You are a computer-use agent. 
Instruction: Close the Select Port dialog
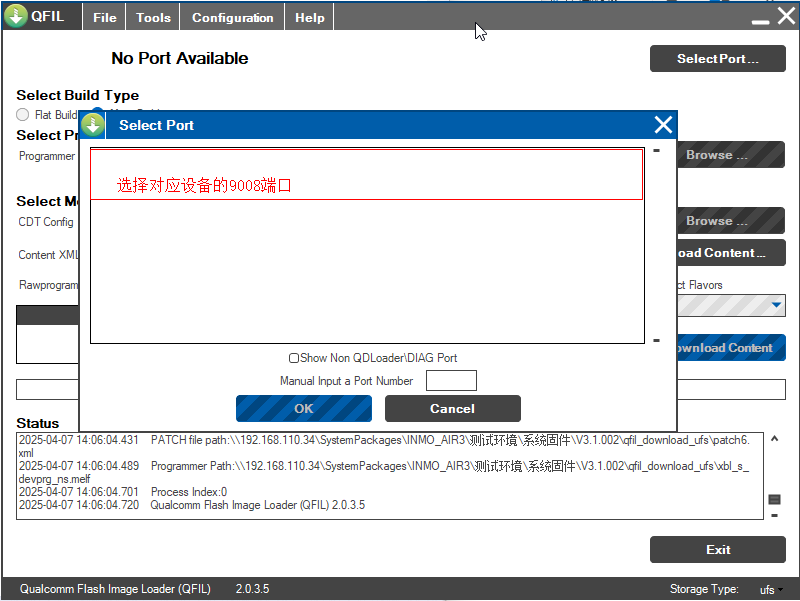[663, 125]
